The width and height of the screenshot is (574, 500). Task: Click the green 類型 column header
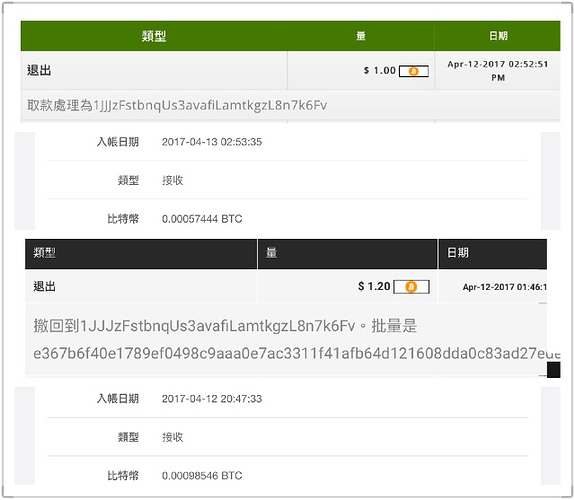[x=154, y=36]
